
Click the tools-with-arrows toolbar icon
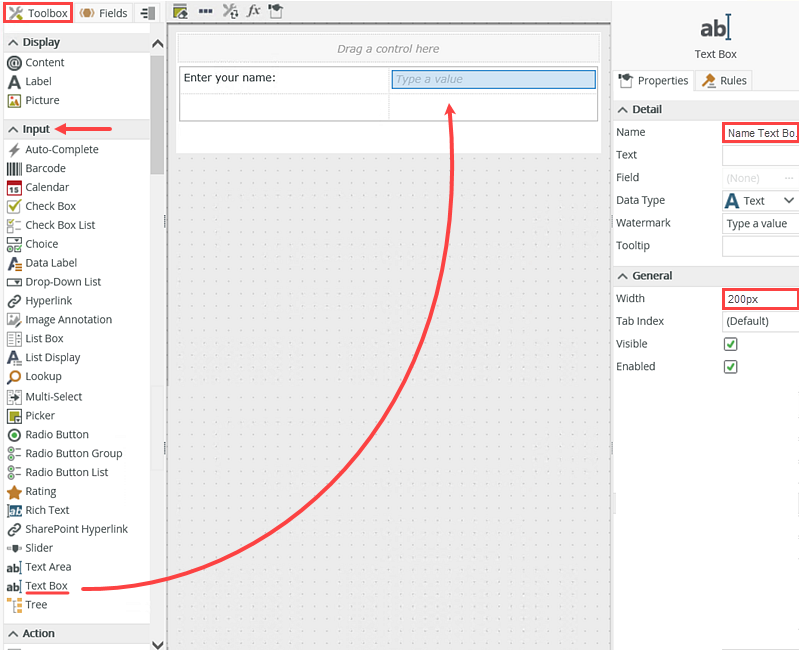pyautogui.click(x=230, y=11)
